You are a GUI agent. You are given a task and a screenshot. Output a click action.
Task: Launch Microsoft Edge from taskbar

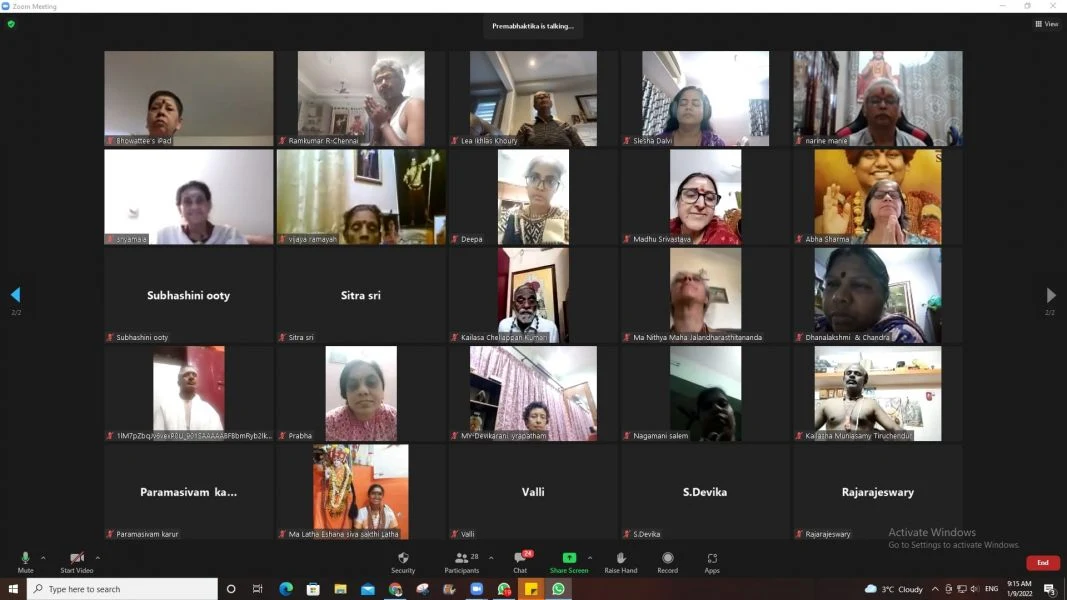click(x=286, y=588)
